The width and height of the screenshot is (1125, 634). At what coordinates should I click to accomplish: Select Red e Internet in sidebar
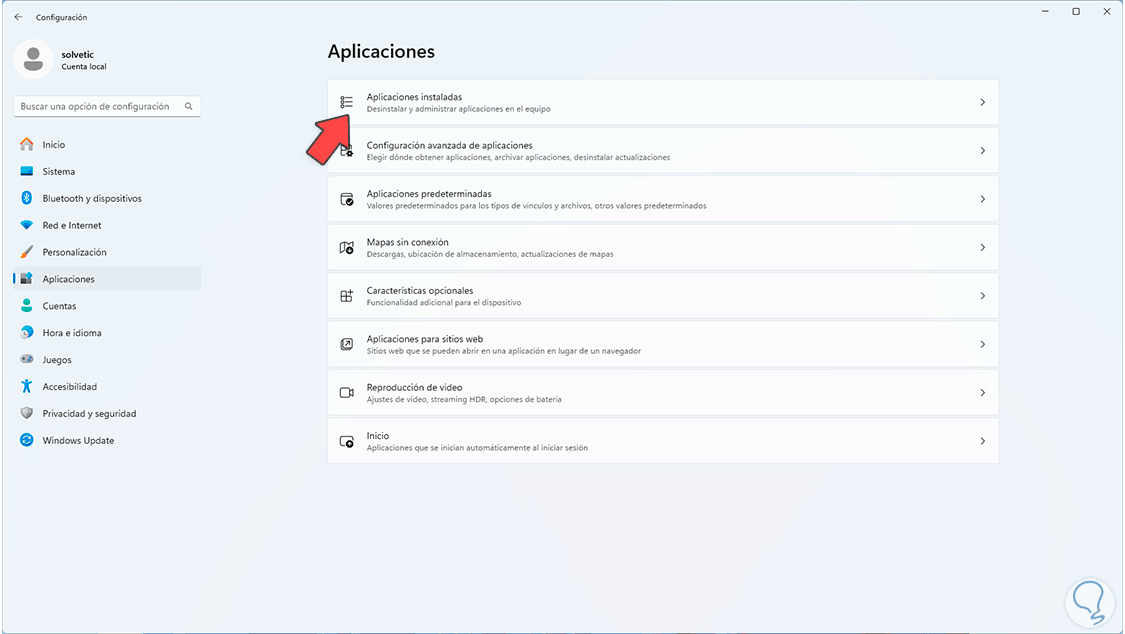(x=71, y=225)
